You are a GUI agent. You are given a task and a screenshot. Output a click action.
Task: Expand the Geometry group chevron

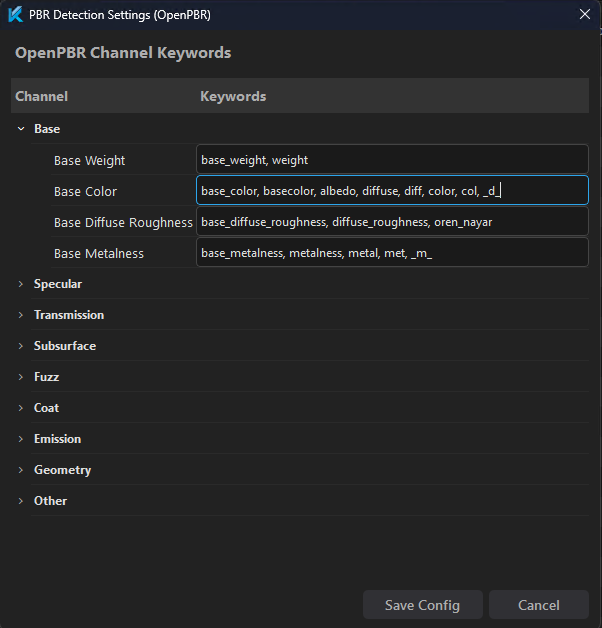point(21,470)
